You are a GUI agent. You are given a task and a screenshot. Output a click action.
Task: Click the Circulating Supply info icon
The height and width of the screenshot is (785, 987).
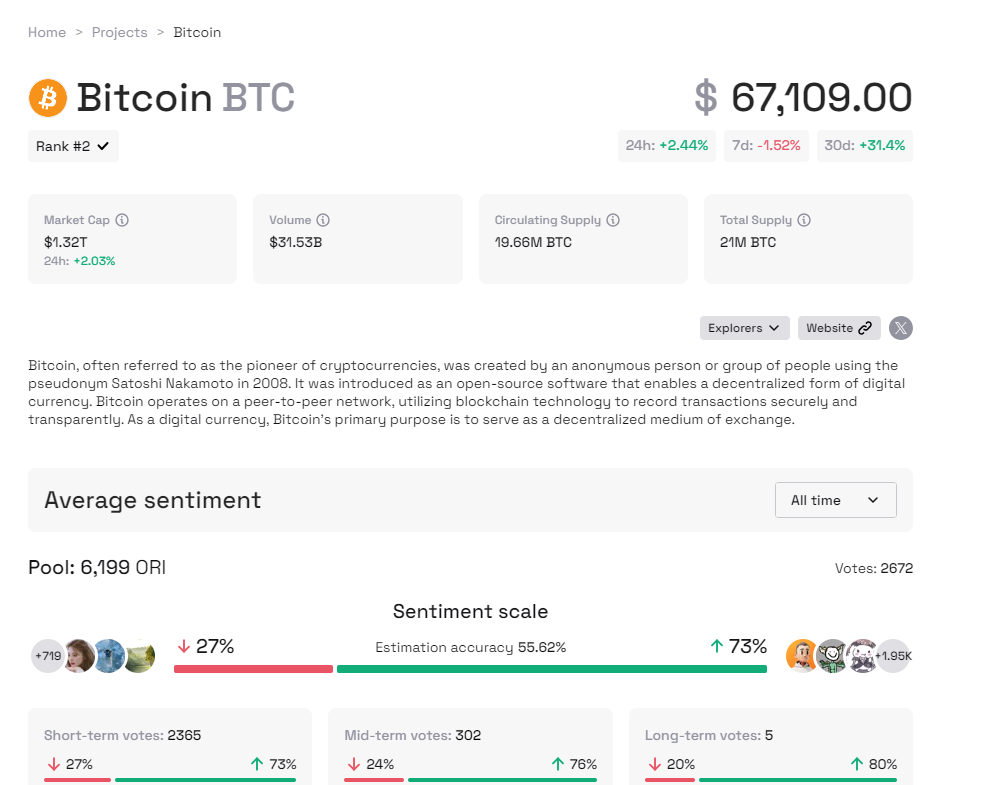tap(613, 220)
